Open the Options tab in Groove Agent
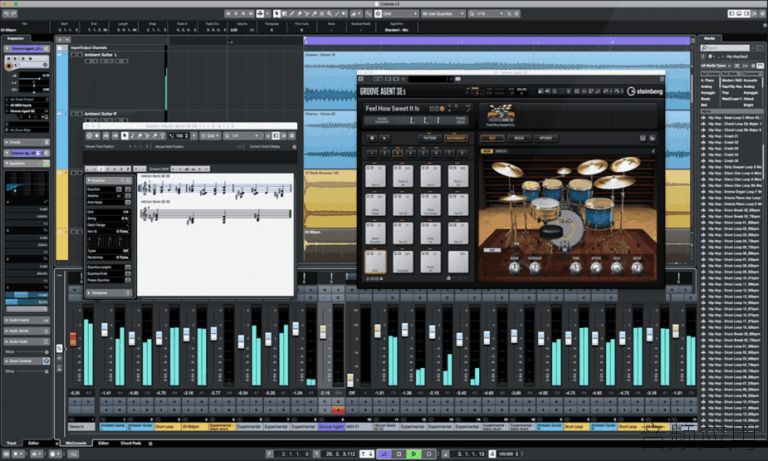This screenshot has width=768, height=461. [546, 138]
